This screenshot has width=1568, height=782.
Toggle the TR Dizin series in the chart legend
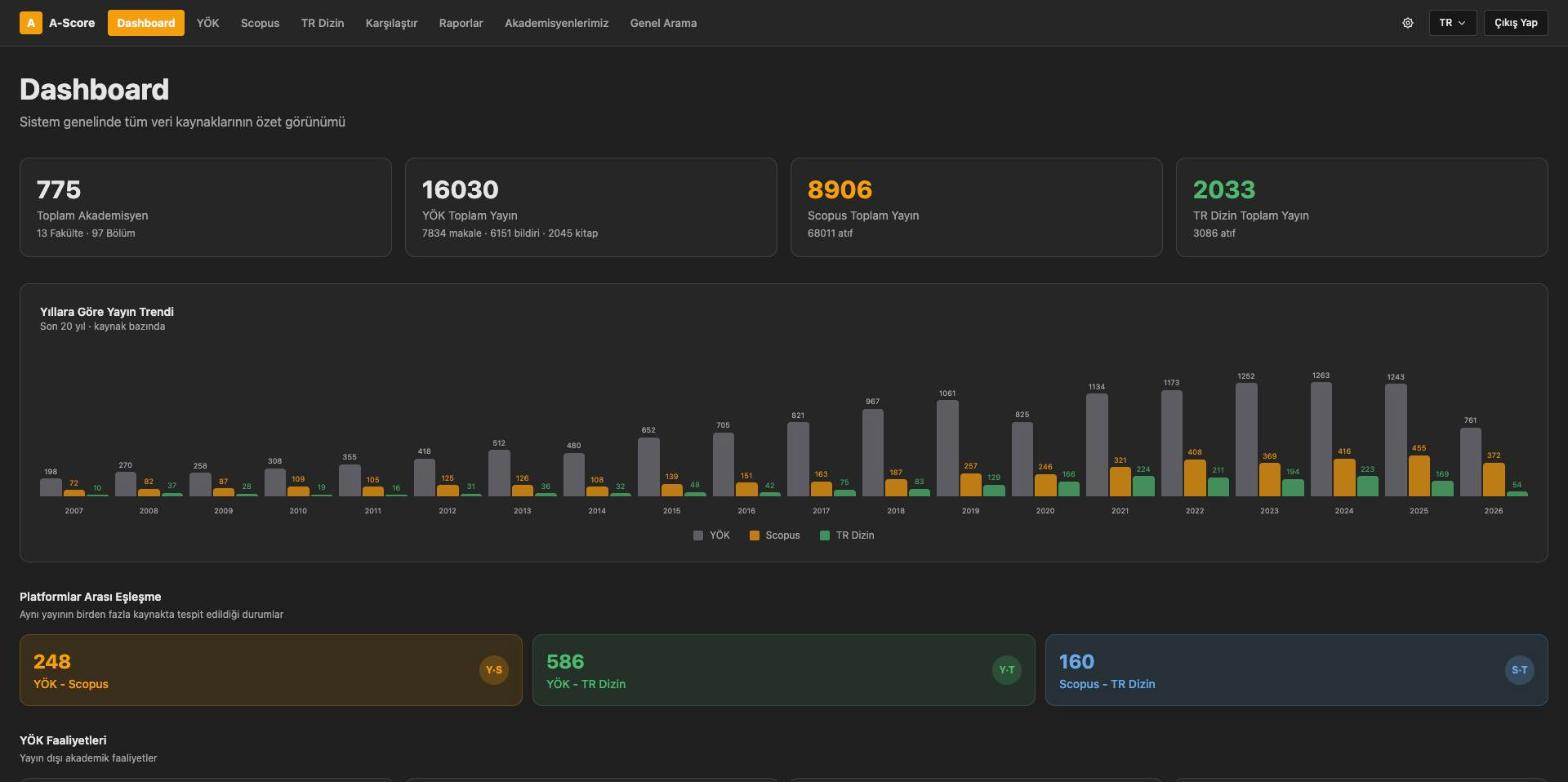coord(847,536)
